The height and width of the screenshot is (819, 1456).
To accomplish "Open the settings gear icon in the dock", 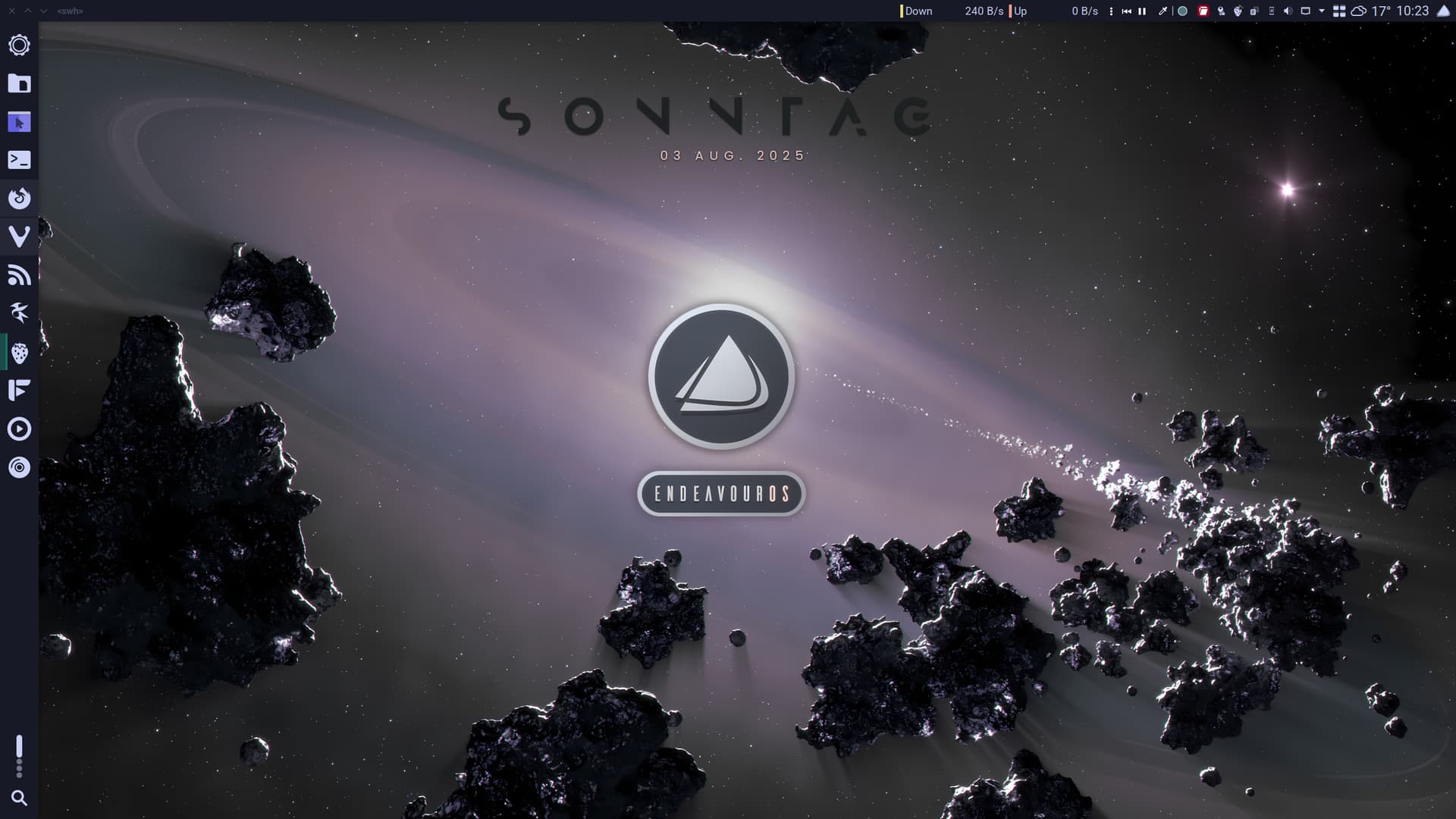I will [19, 45].
